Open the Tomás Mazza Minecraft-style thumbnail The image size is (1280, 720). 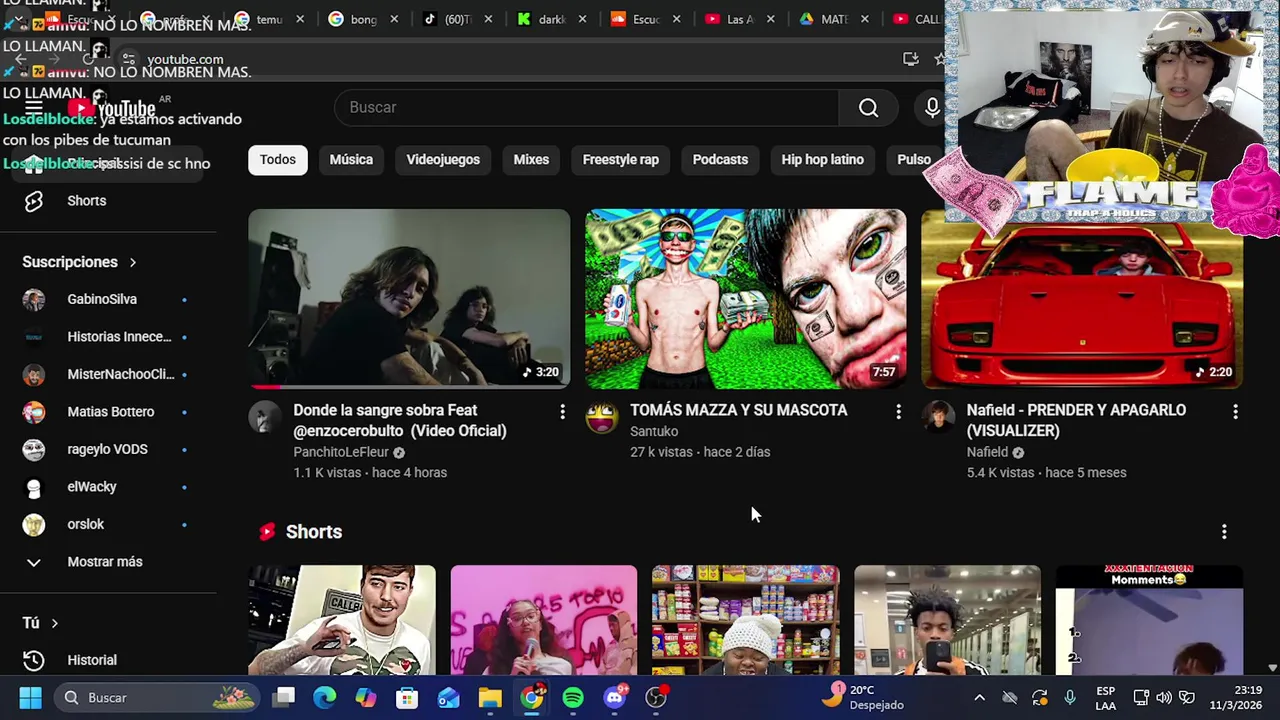746,298
